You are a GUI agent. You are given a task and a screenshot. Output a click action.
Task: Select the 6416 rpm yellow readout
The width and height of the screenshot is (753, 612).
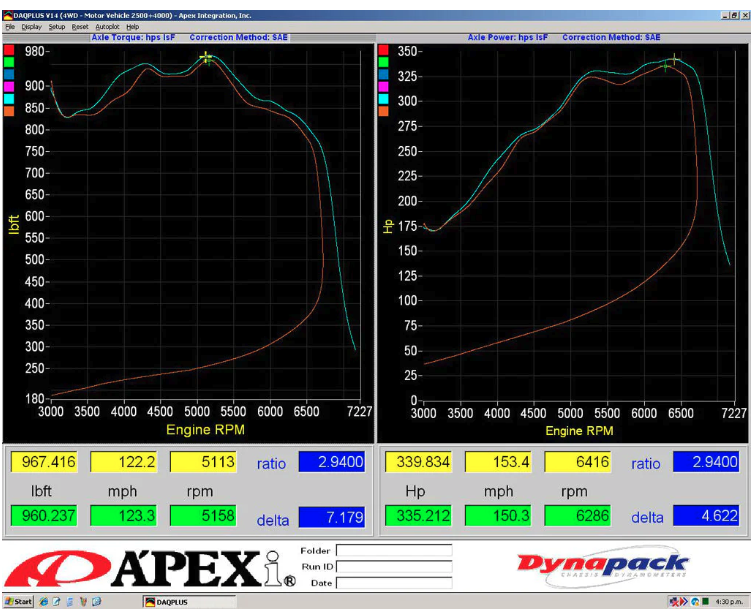[578, 462]
